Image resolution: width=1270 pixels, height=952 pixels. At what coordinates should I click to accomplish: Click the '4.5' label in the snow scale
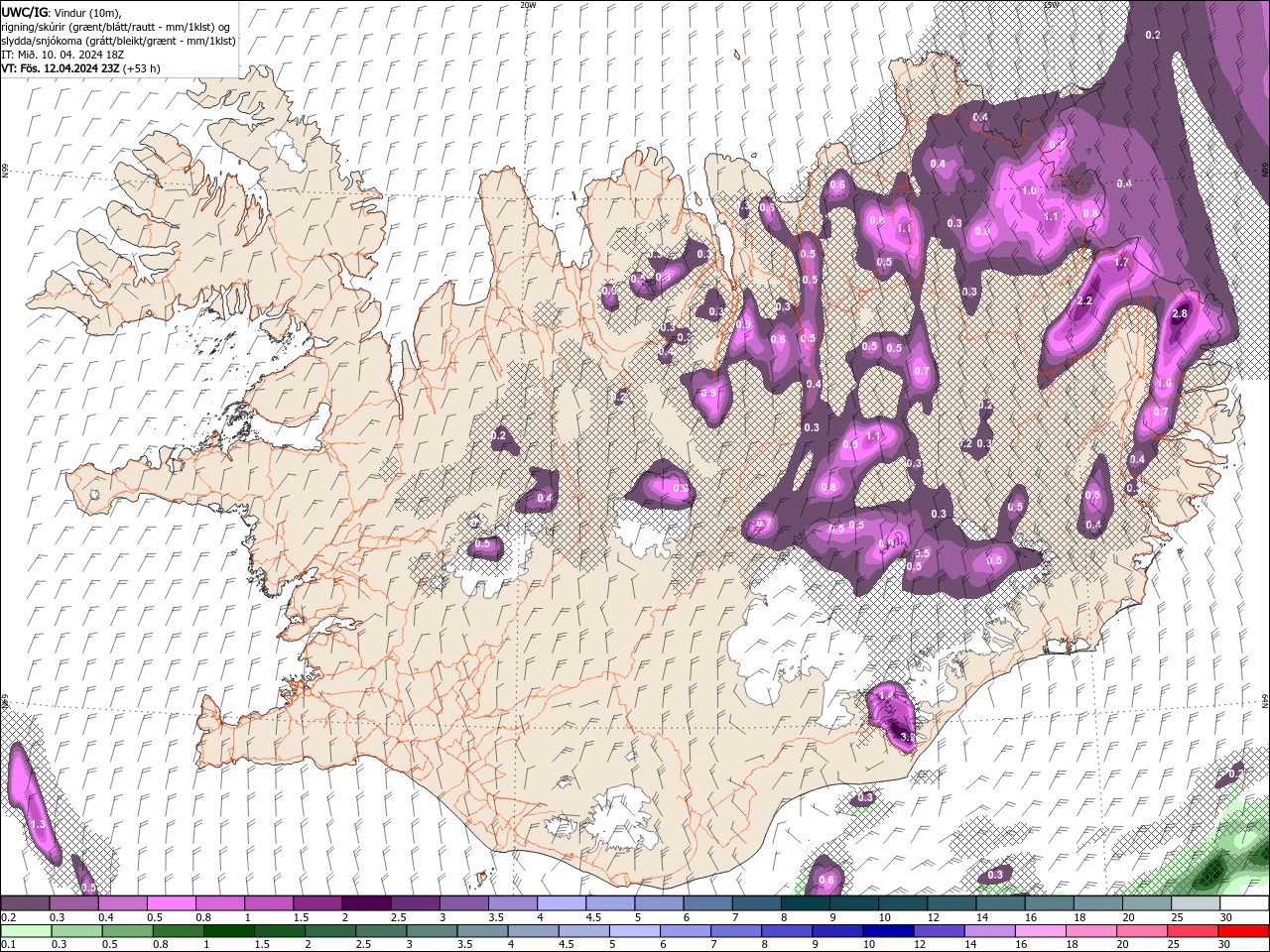593,917
